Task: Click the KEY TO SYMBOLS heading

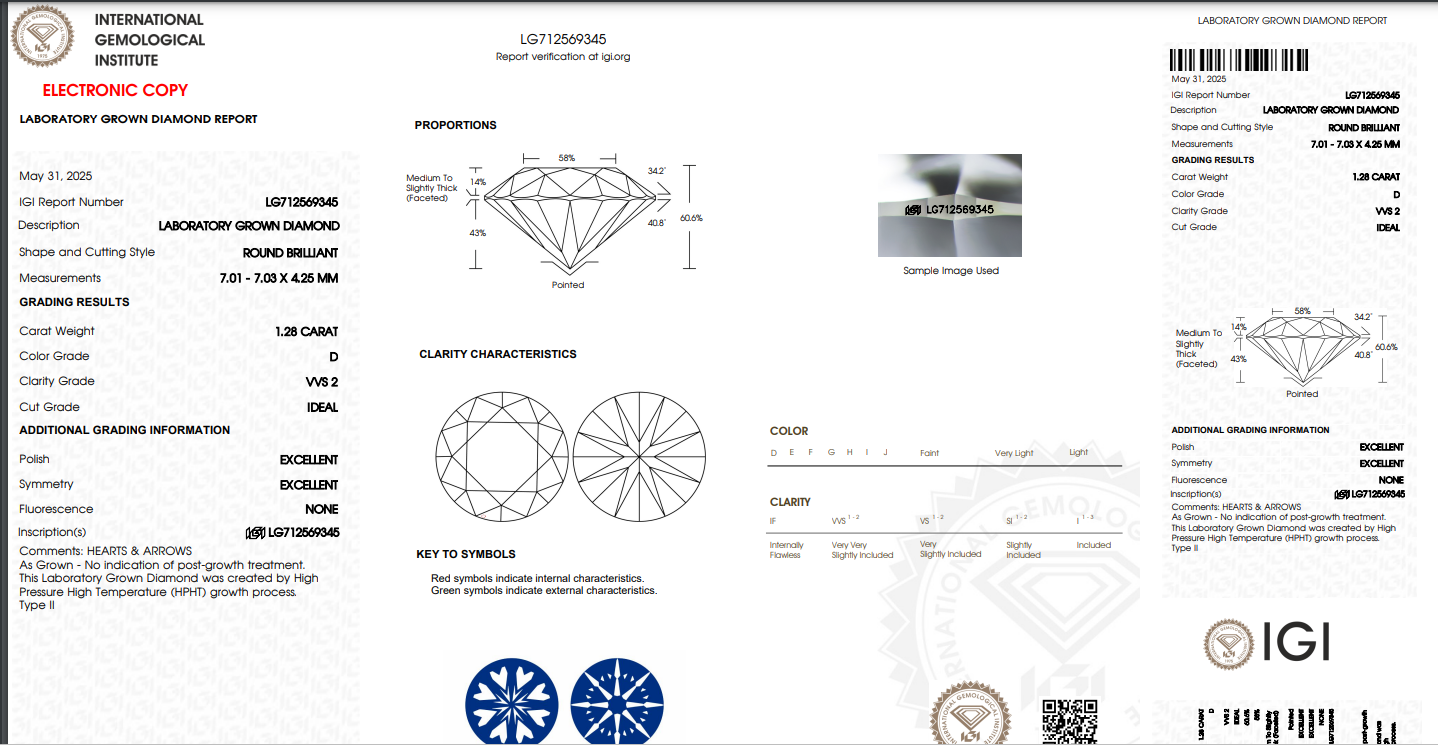Action: 466,554
